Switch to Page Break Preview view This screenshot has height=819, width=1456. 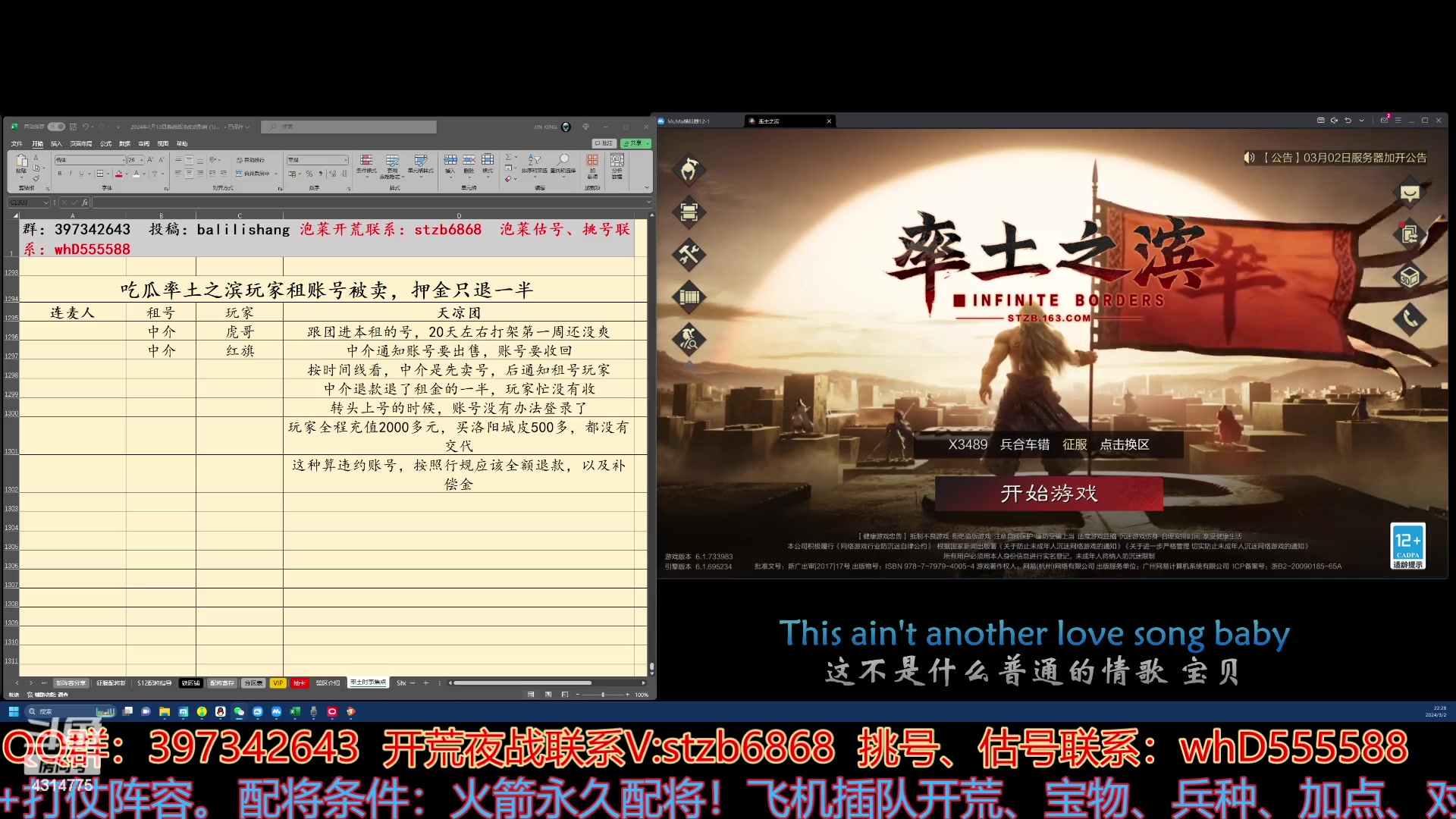[x=564, y=694]
